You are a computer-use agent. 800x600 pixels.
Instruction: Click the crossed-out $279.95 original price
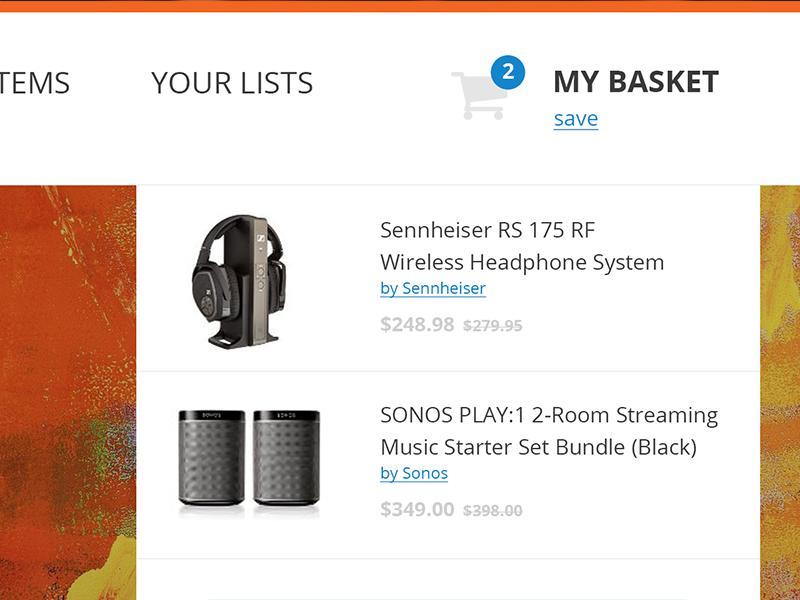point(492,326)
